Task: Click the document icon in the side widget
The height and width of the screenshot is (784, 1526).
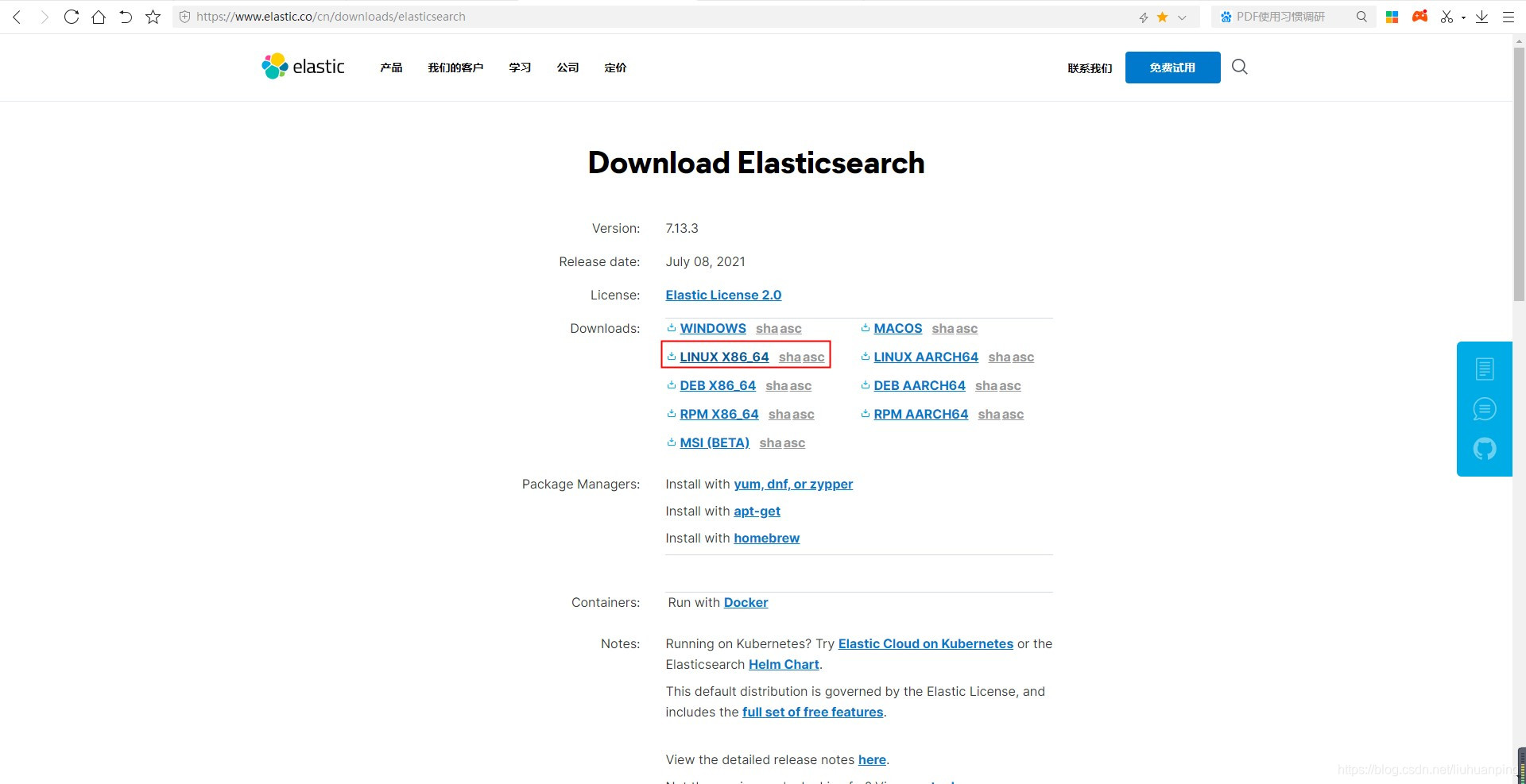Action: point(1484,369)
